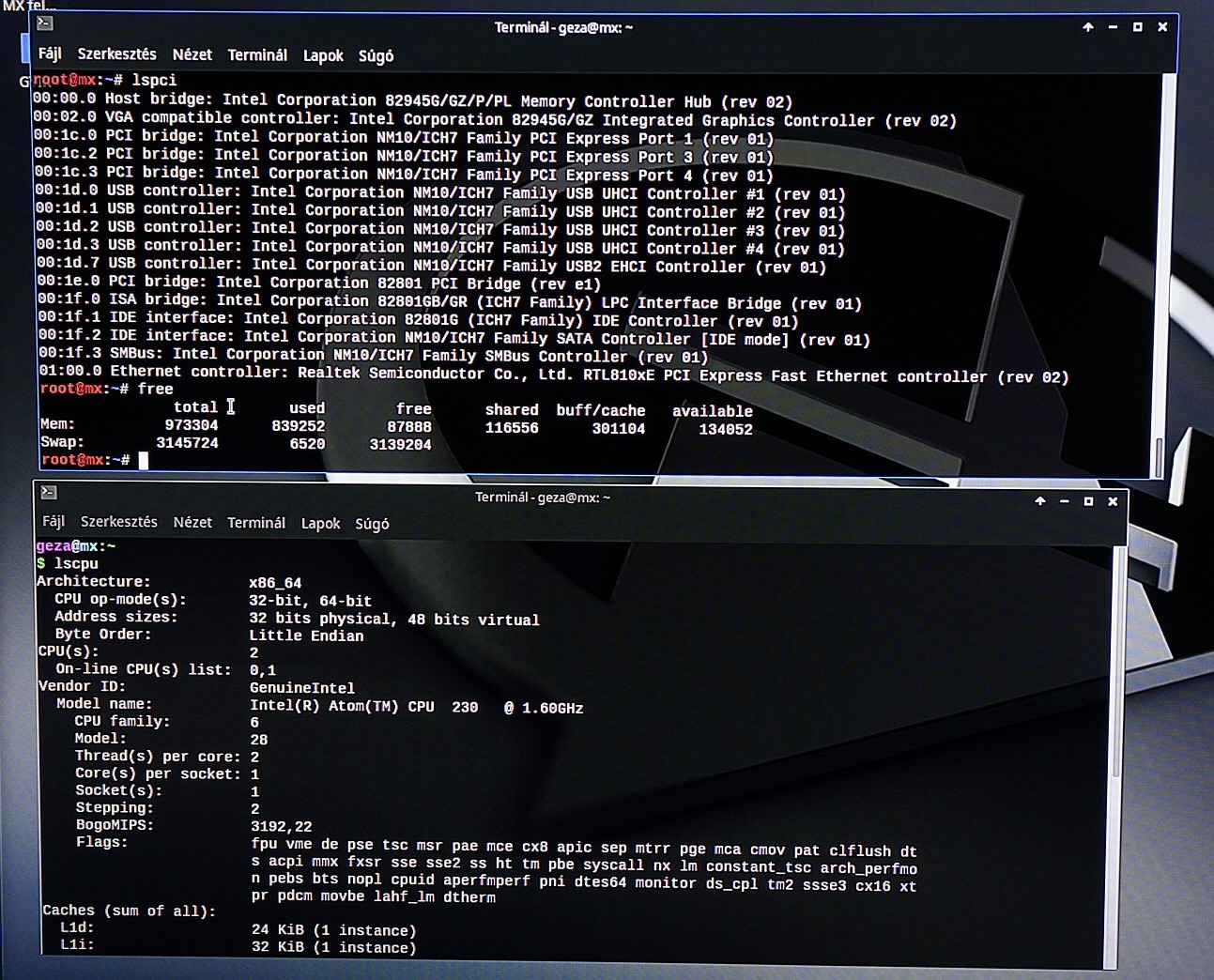Click the USB2 EHCI Controller line
The image size is (1214, 980).
tap(432, 266)
